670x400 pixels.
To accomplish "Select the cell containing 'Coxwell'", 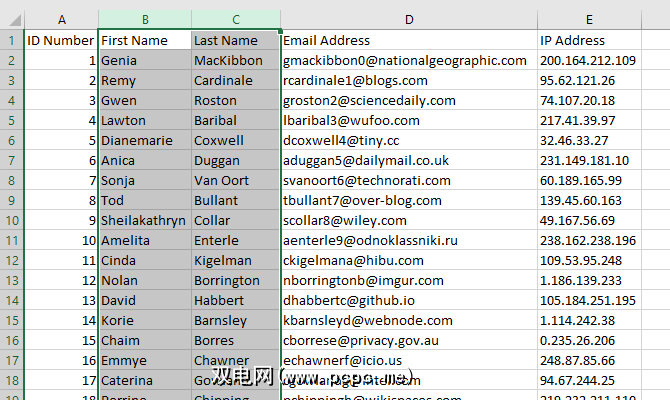I will (x=236, y=141).
